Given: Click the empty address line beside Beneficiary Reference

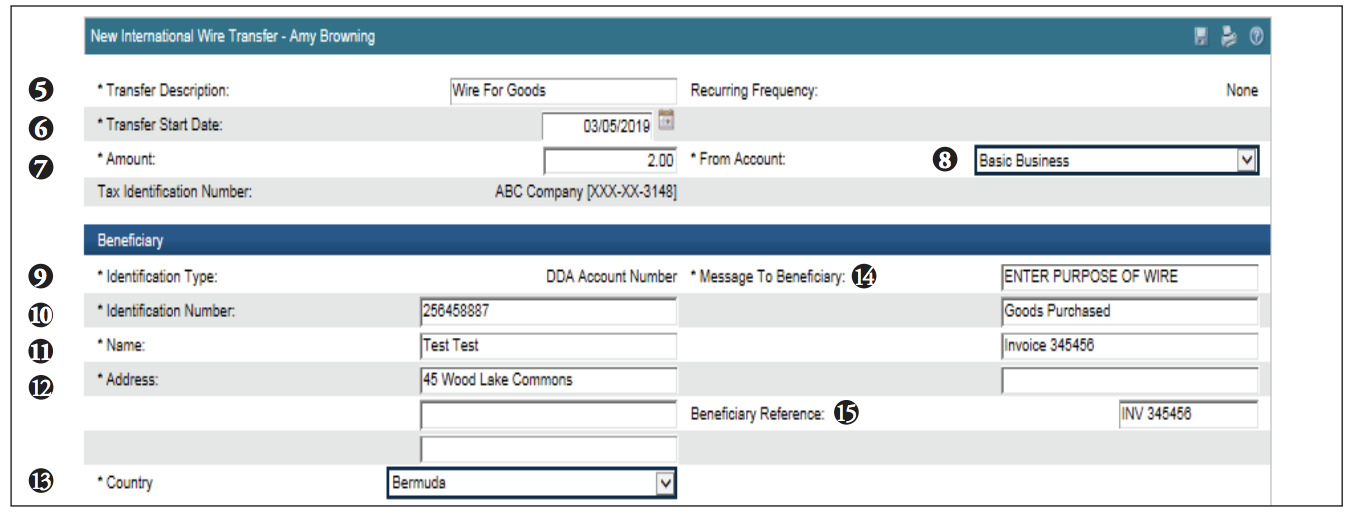Looking at the screenshot, I should coord(549,415).
